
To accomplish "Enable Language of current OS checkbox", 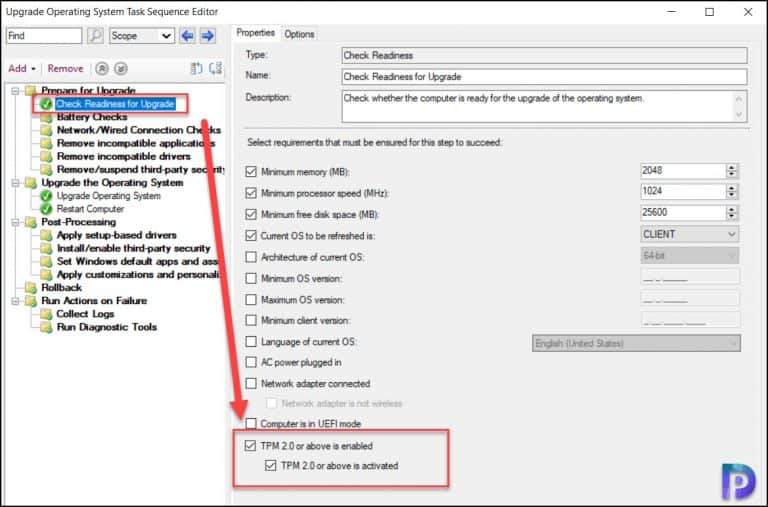I will pyautogui.click(x=251, y=341).
